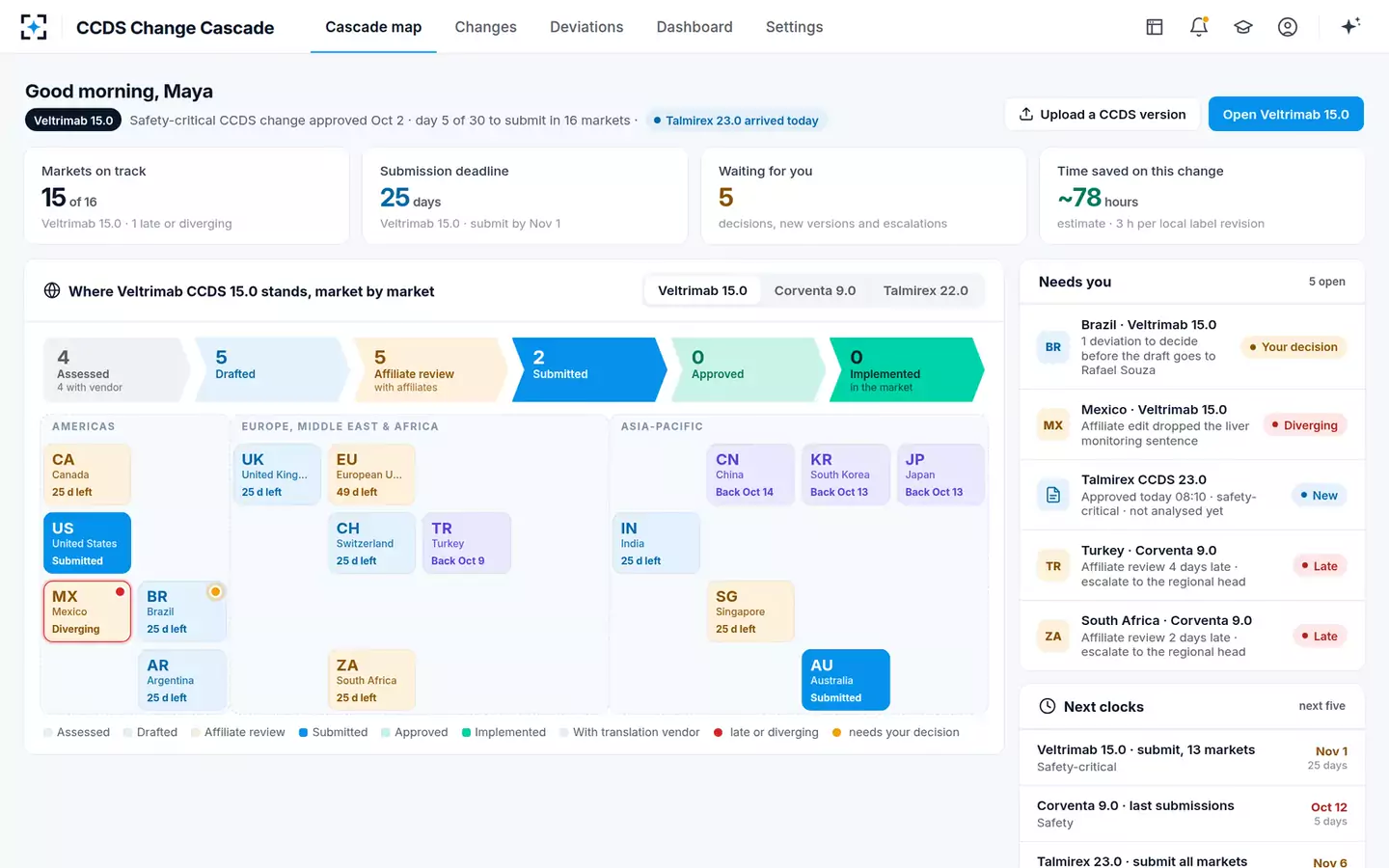Select the Veltrimab 15.0 product tab
Image resolution: width=1389 pixels, height=868 pixels.
702,290
